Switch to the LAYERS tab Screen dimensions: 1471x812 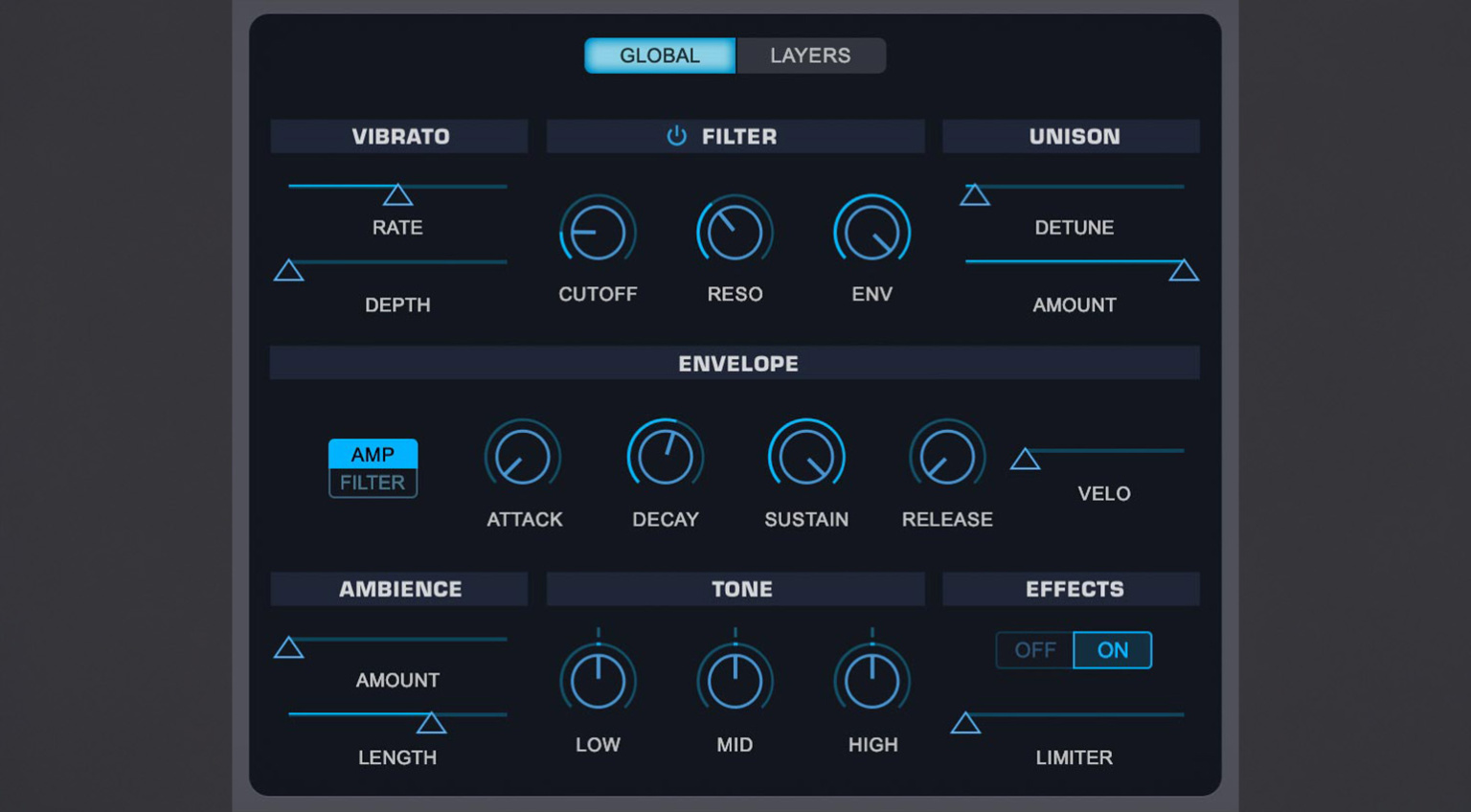click(810, 55)
